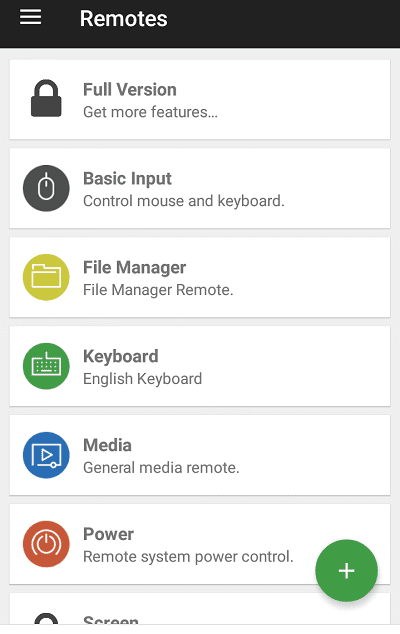400x634 pixels.
Task: Tap the blue Media player icon
Action: (x=46, y=455)
